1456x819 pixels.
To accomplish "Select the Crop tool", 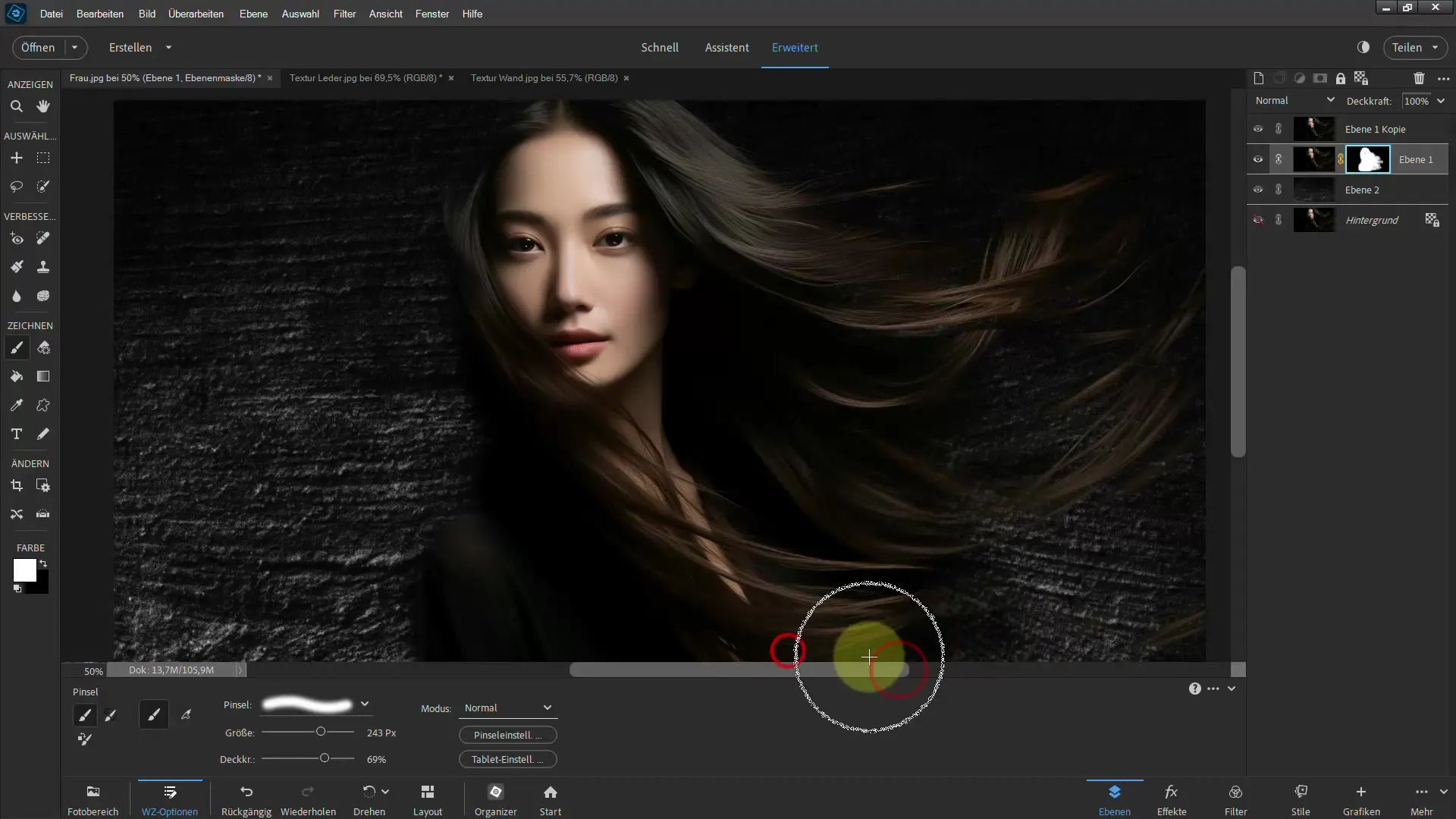I will pos(16,485).
